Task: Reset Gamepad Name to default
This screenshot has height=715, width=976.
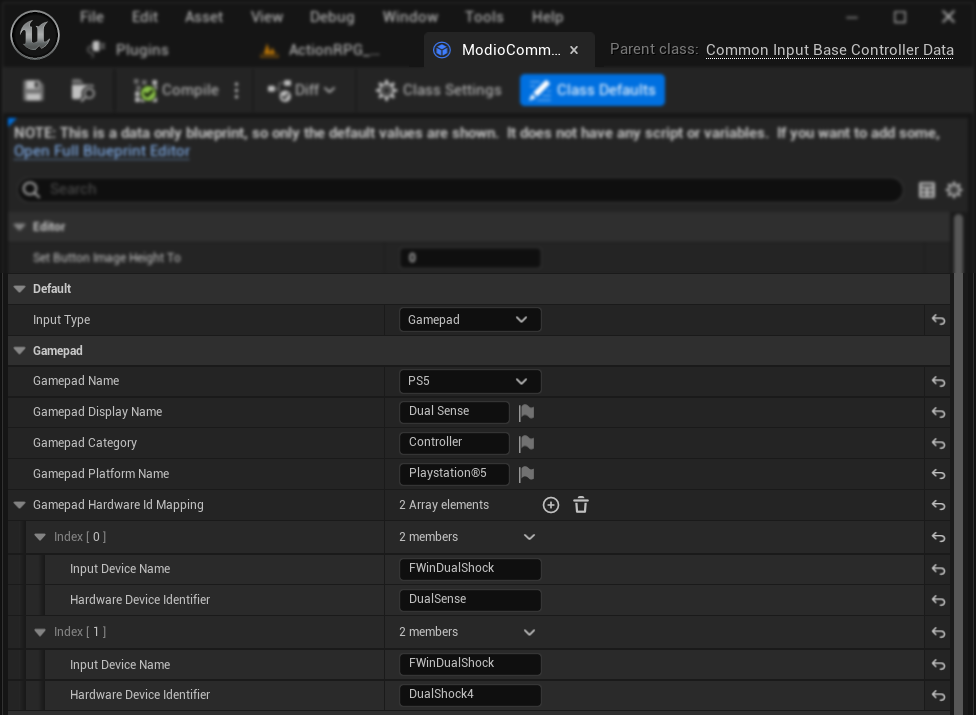Action: [938, 381]
